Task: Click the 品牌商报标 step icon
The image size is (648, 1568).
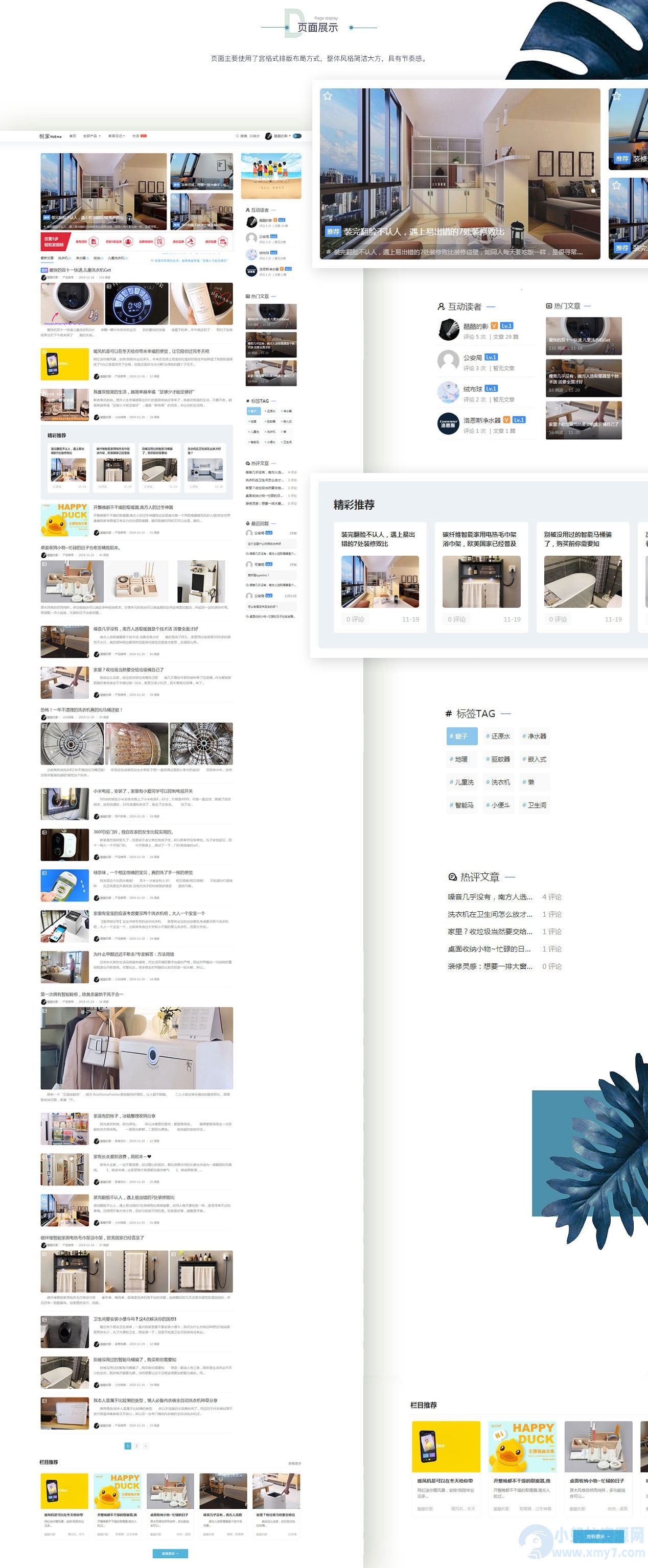Action: pos(159,242)
